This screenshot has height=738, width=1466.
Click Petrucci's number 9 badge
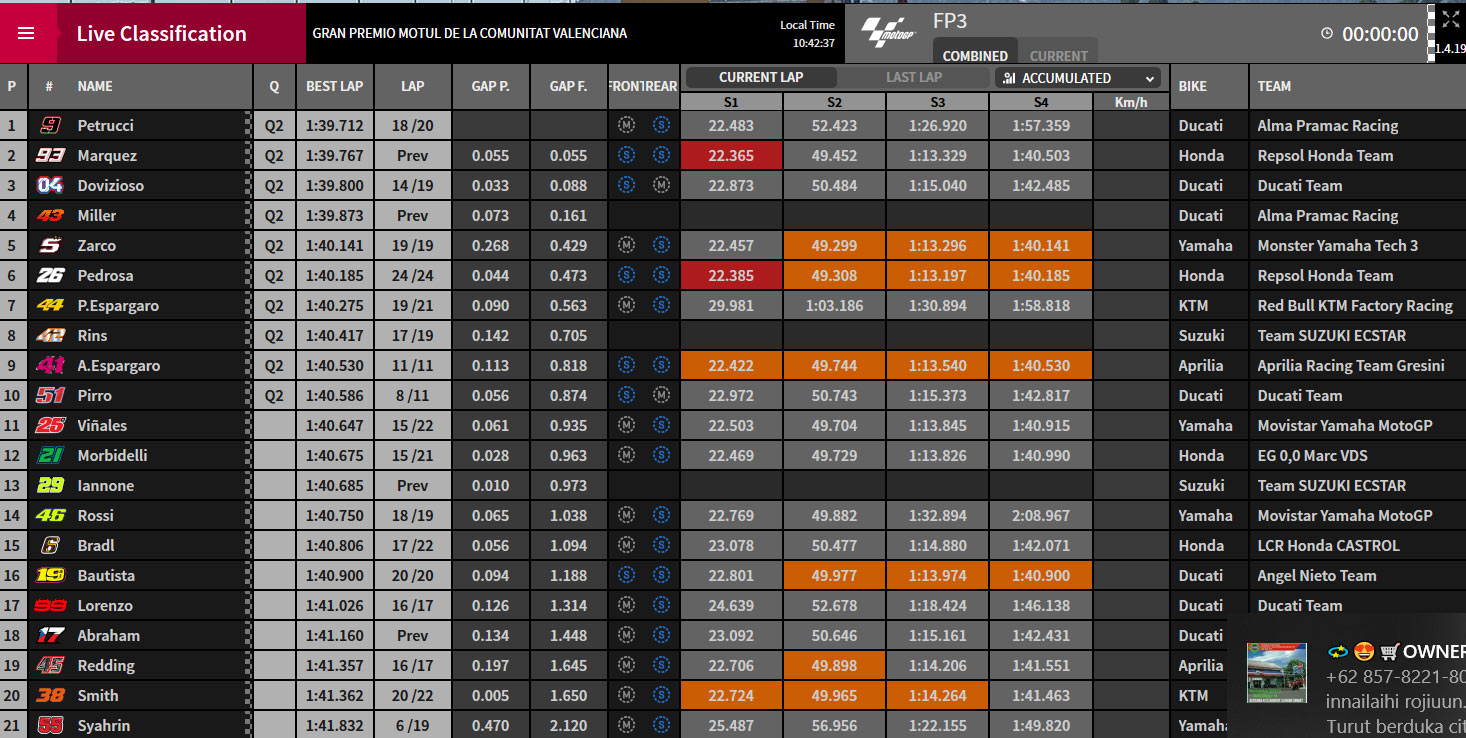point(50,125)
